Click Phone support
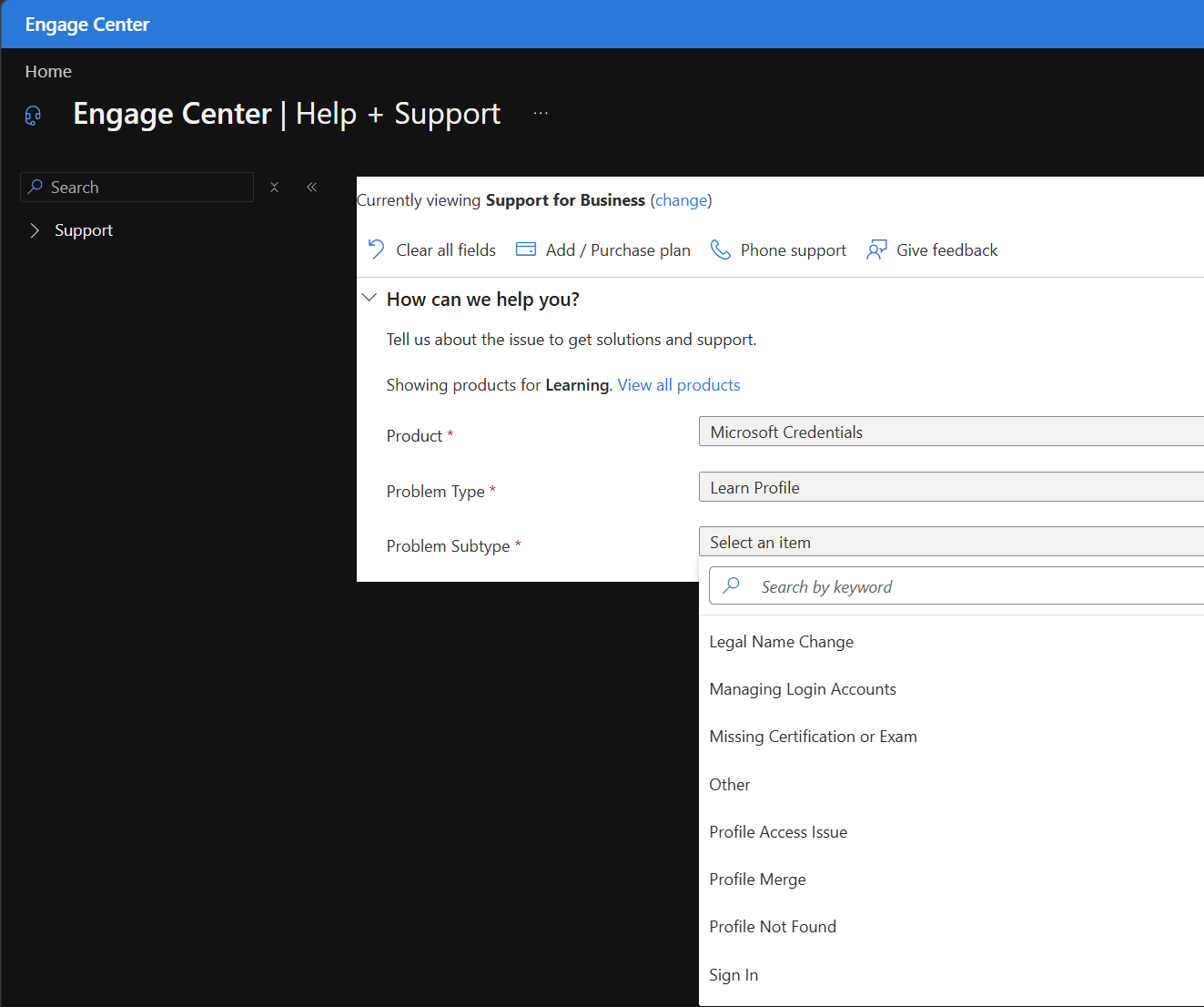The width and height of the screenshot is (1204, 1007). pos(778,249)
